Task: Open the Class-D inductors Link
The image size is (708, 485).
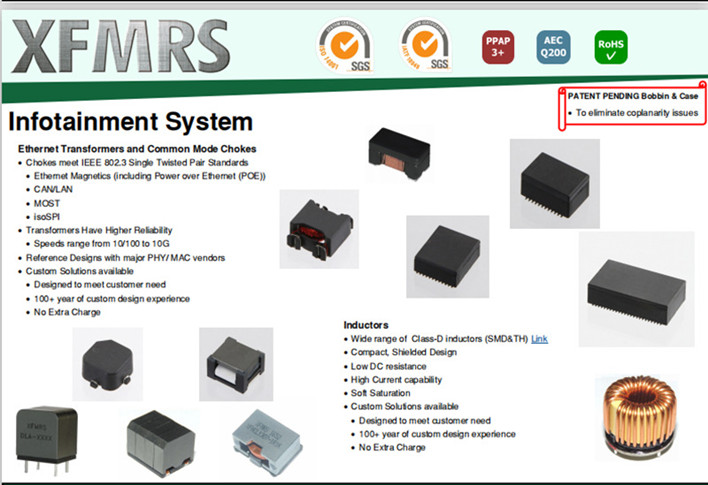Action: click(x=539, y=339)
